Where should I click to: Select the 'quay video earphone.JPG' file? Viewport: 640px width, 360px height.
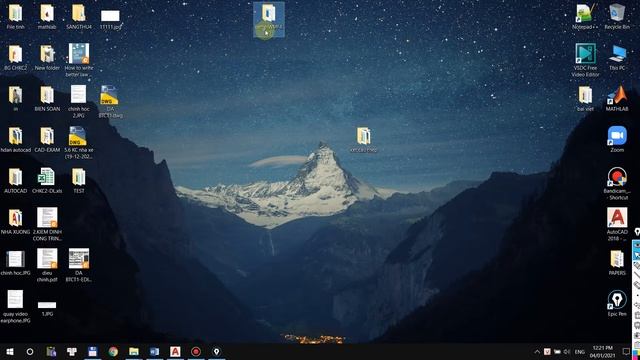[16, 307]
